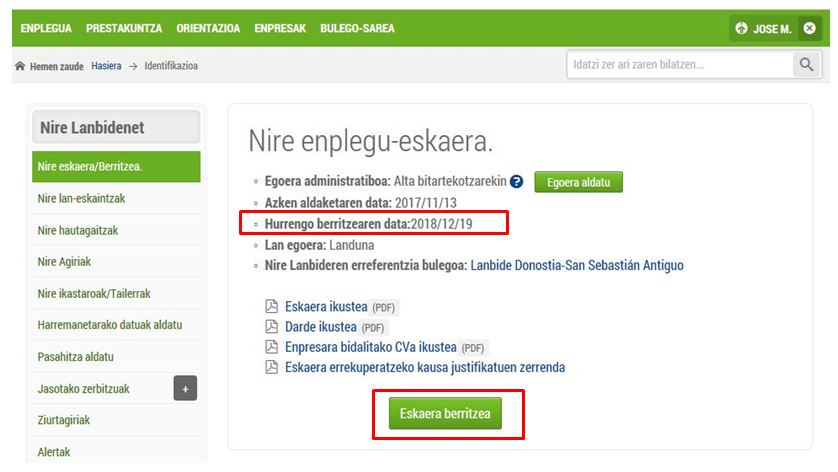The width and height of the screenshot is (838, 472).
Task: Open the ENPLEGUA menu
Action: coord(47,28)
